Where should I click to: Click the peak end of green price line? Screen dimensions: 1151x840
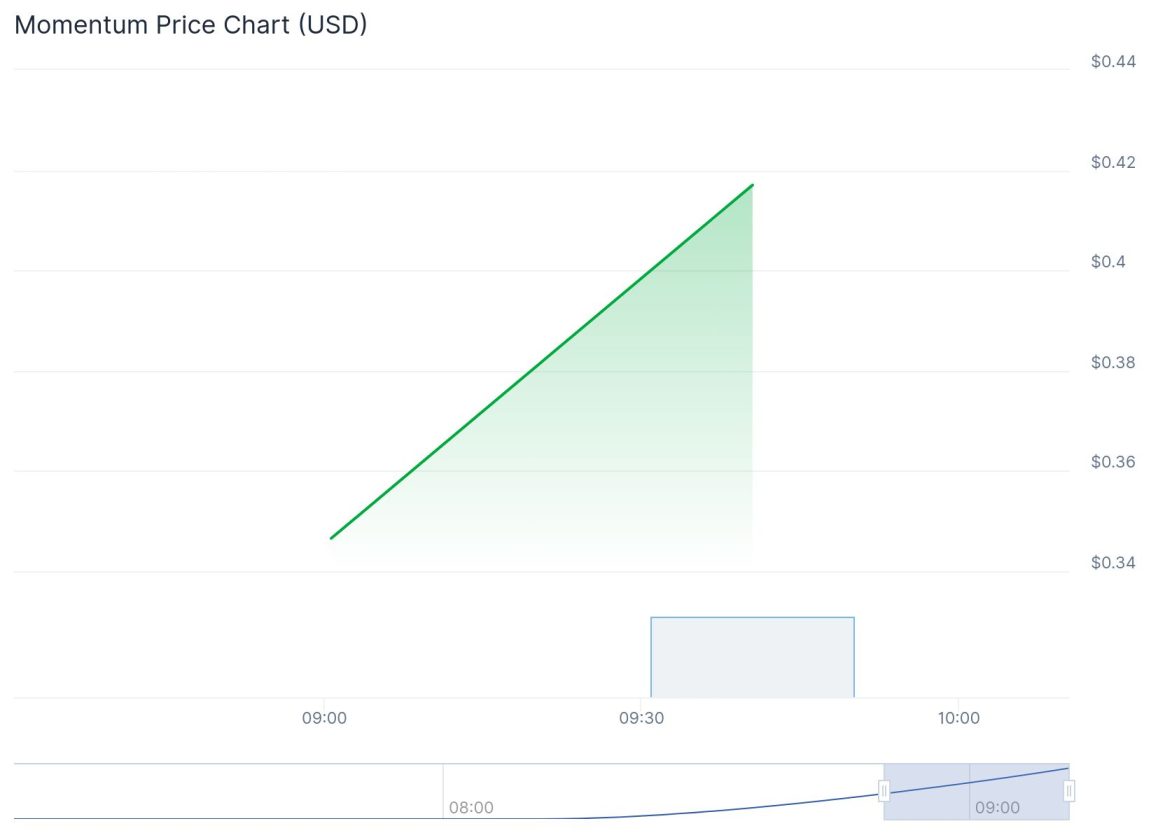752,185
